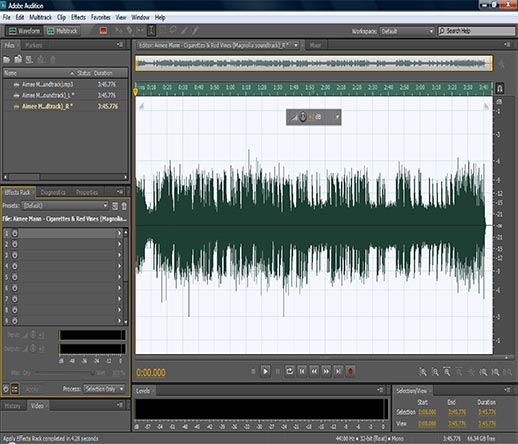Toggle Loop Playback button
This screenshot has width=518, height=444.
[x=289, y=371]
